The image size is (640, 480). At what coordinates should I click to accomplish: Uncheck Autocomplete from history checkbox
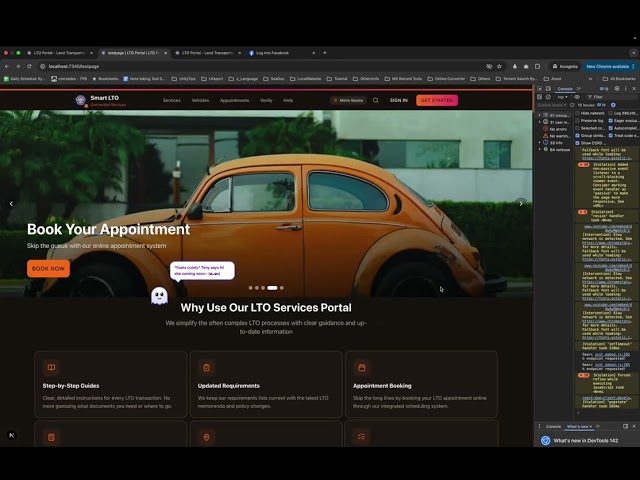pyautogui.click(x=611, y=128)
